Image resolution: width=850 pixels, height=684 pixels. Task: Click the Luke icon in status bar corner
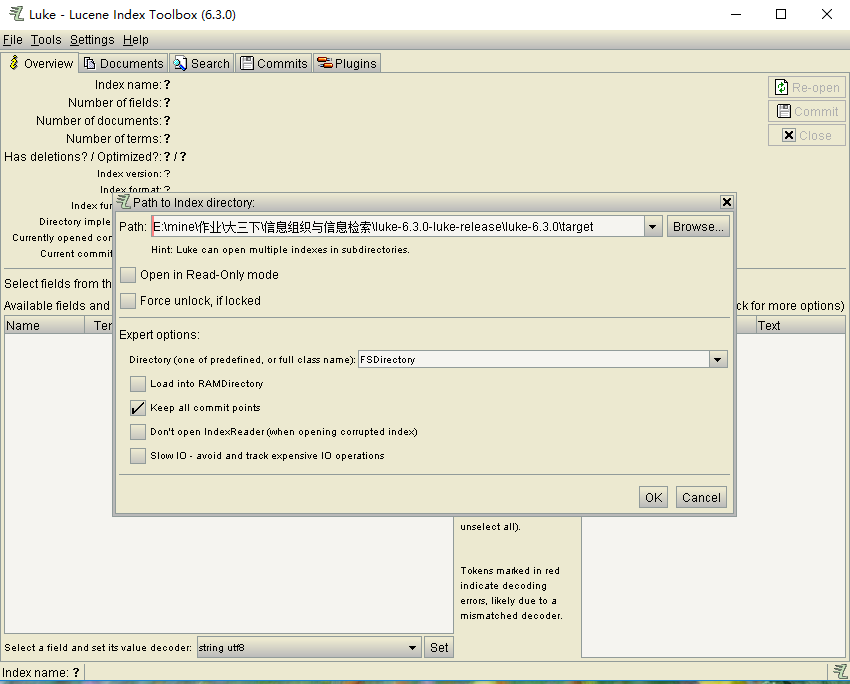click(840, 672)
